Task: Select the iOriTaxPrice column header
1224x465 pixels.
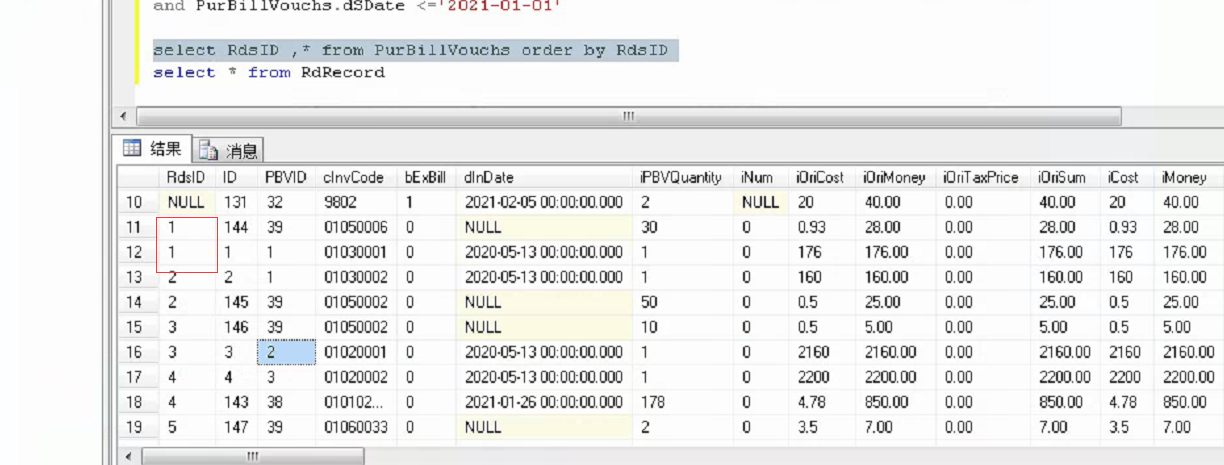Action: click(984, 177)
